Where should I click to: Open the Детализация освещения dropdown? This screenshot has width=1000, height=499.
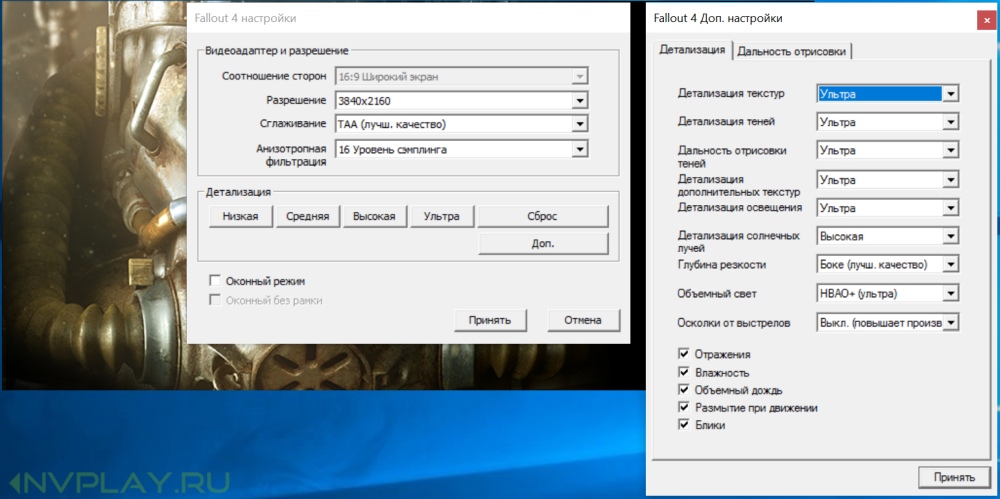click(x=888, y=208)
